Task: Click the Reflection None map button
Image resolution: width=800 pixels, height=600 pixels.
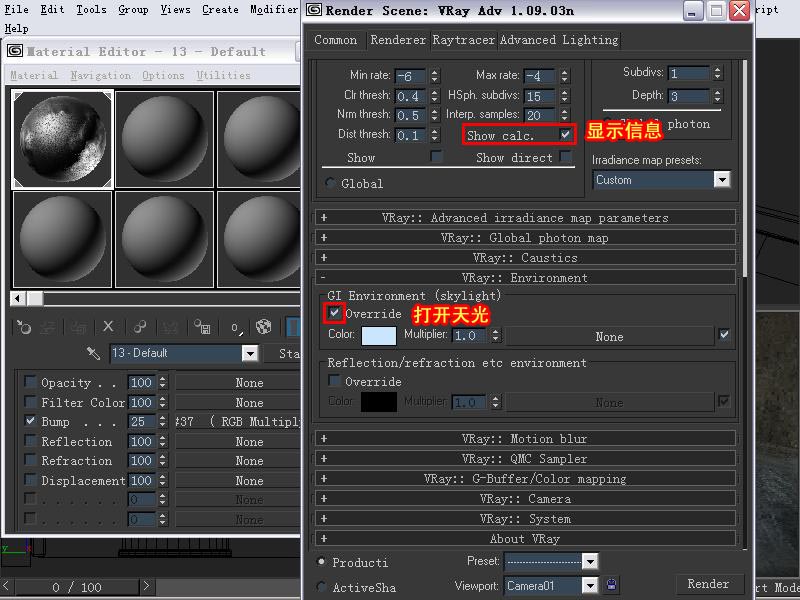Action: 237,441
